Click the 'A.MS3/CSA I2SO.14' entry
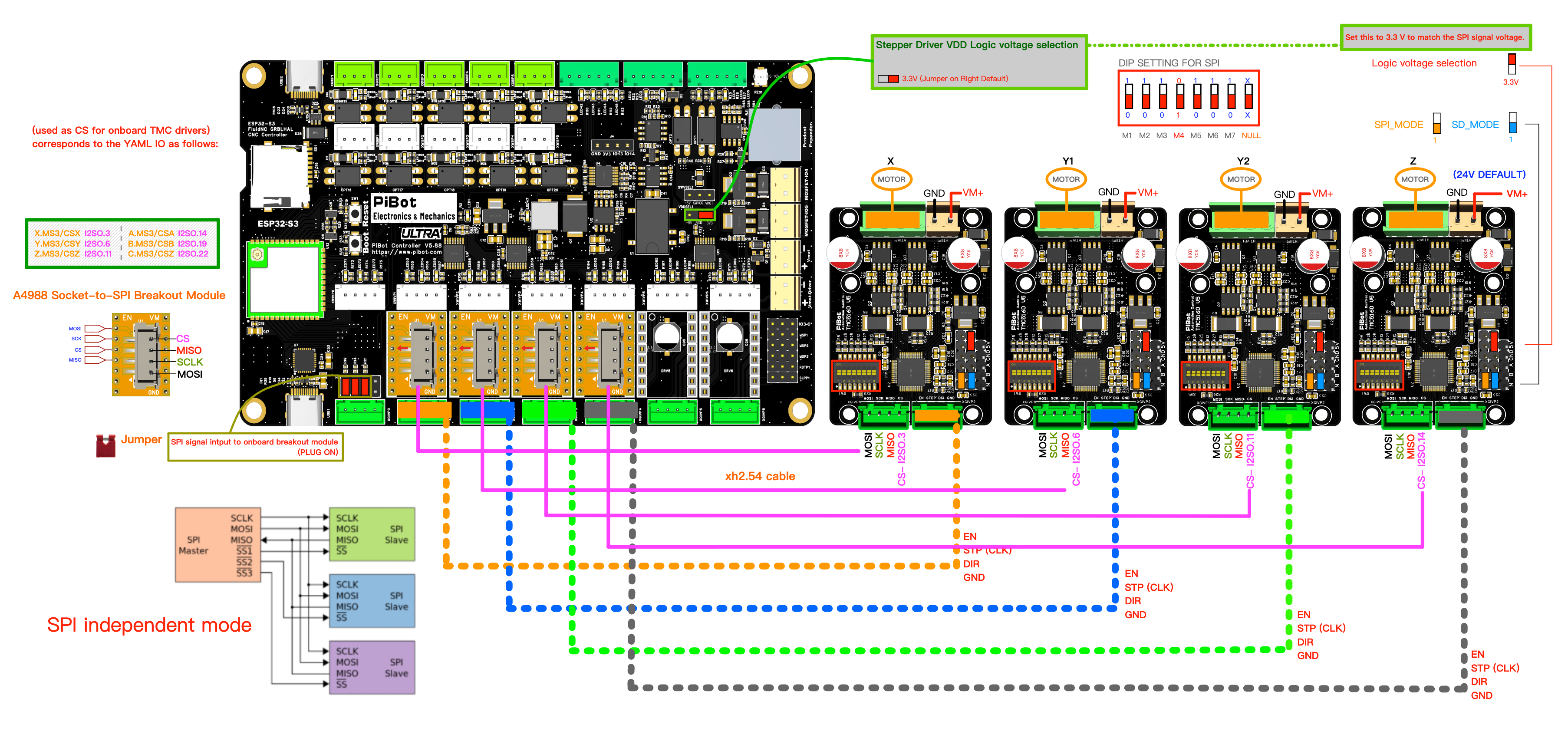The image size is (1568, 738). [168, 233]
